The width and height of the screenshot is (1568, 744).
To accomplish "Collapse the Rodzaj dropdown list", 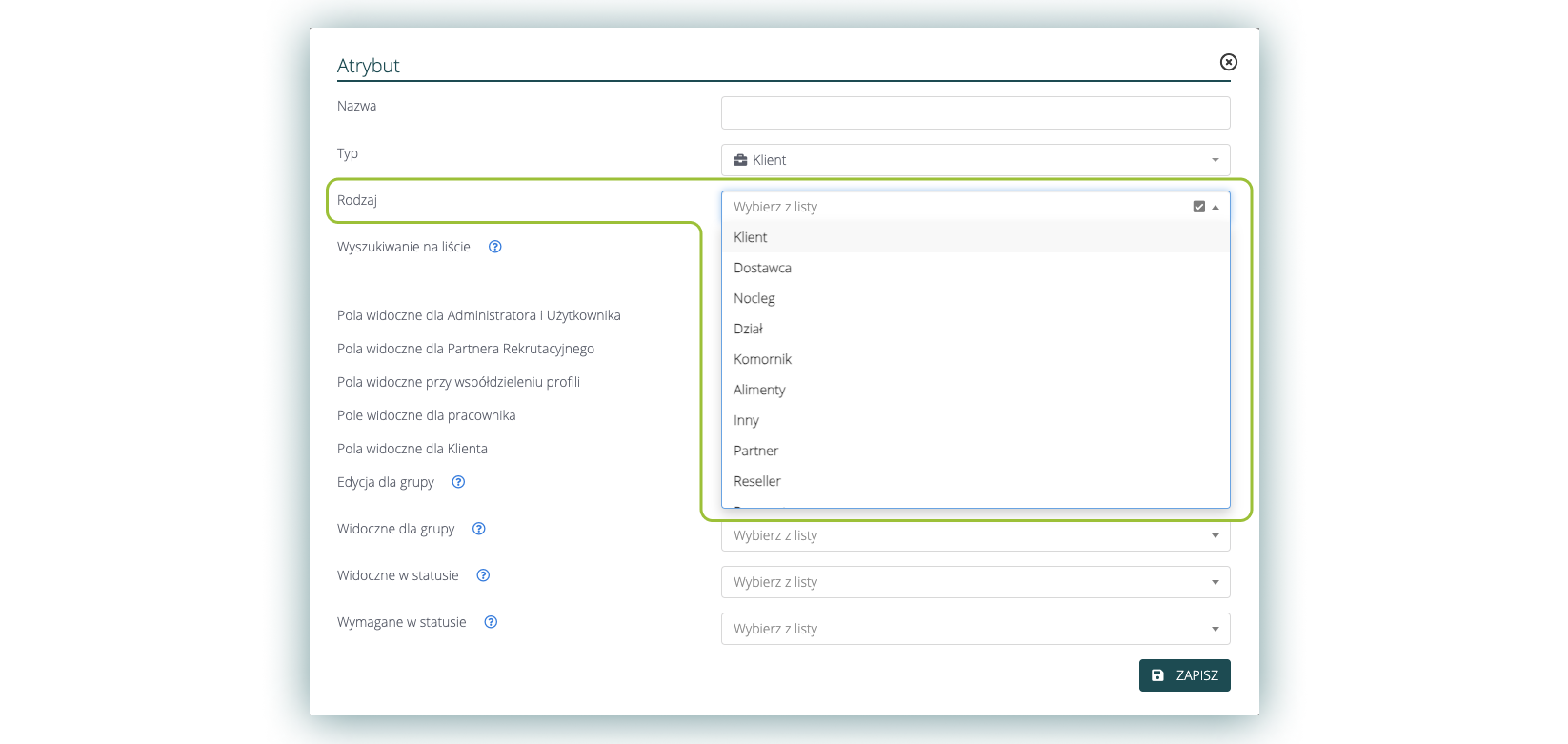I will point(1216,207).
